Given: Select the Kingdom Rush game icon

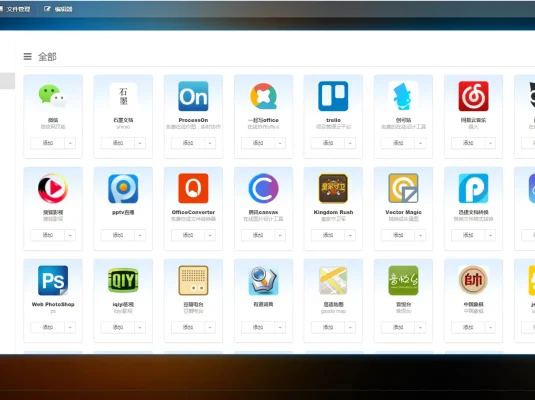Looking at the screenshot, I should pyautogui.click(x=333, y=188).
